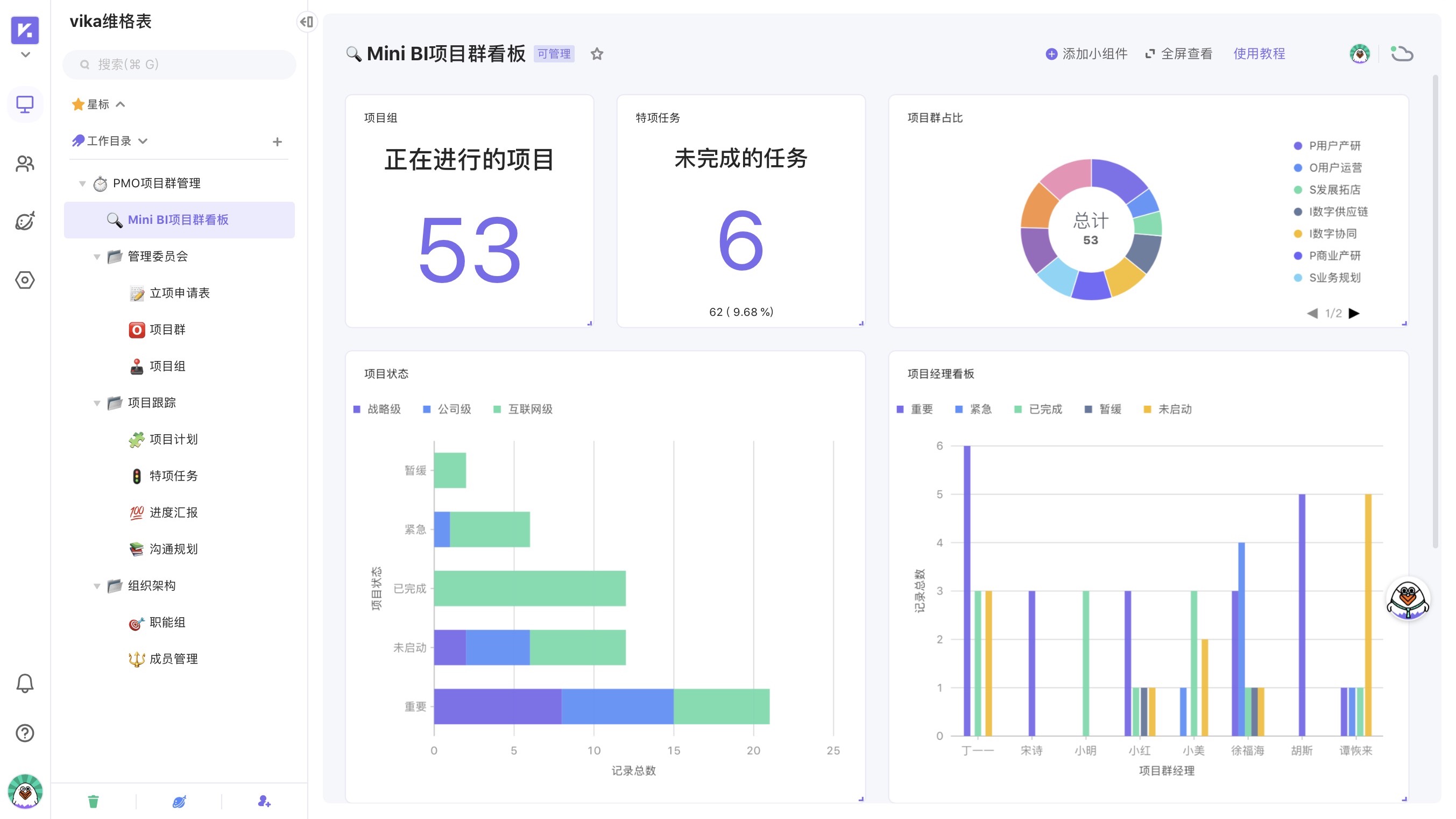Open the trash bin icon at sidebar bottom

(93, 801)
